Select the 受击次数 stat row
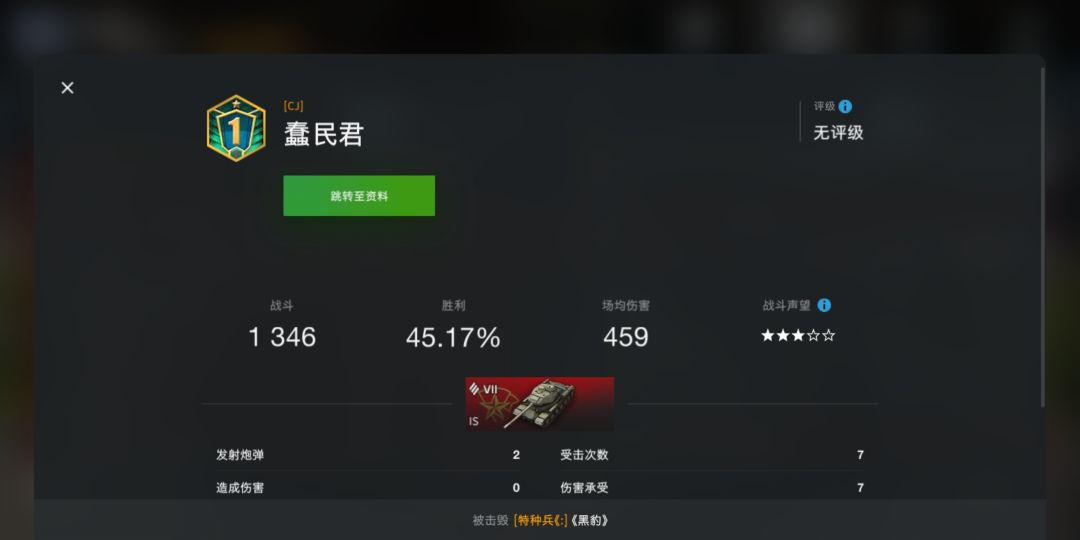Image resolution: width=1080 pixels, height=540 pixels. (x=712, y=455)
